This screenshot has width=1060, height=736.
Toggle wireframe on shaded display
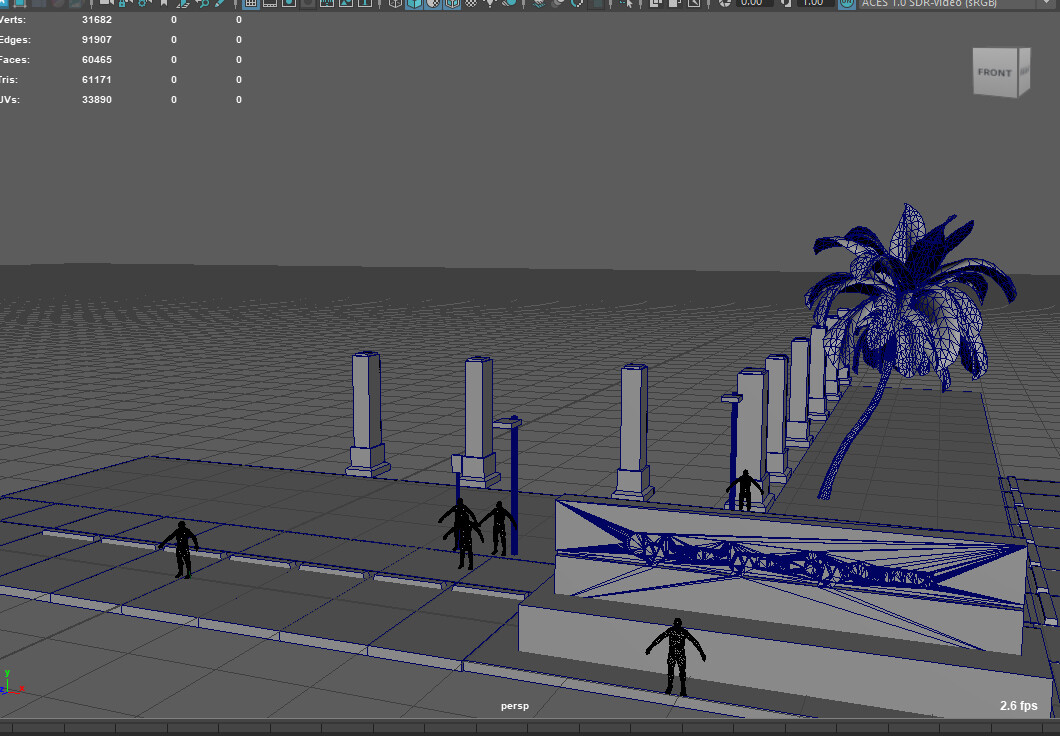[452, 3]
